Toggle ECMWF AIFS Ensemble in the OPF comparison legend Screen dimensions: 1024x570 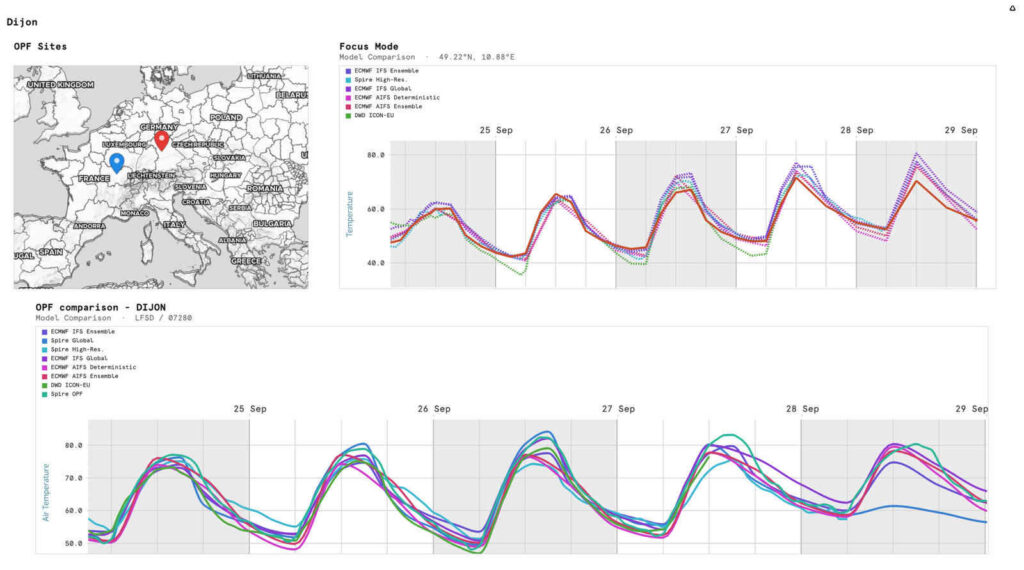pyautogui.click(x=80, y=376)
